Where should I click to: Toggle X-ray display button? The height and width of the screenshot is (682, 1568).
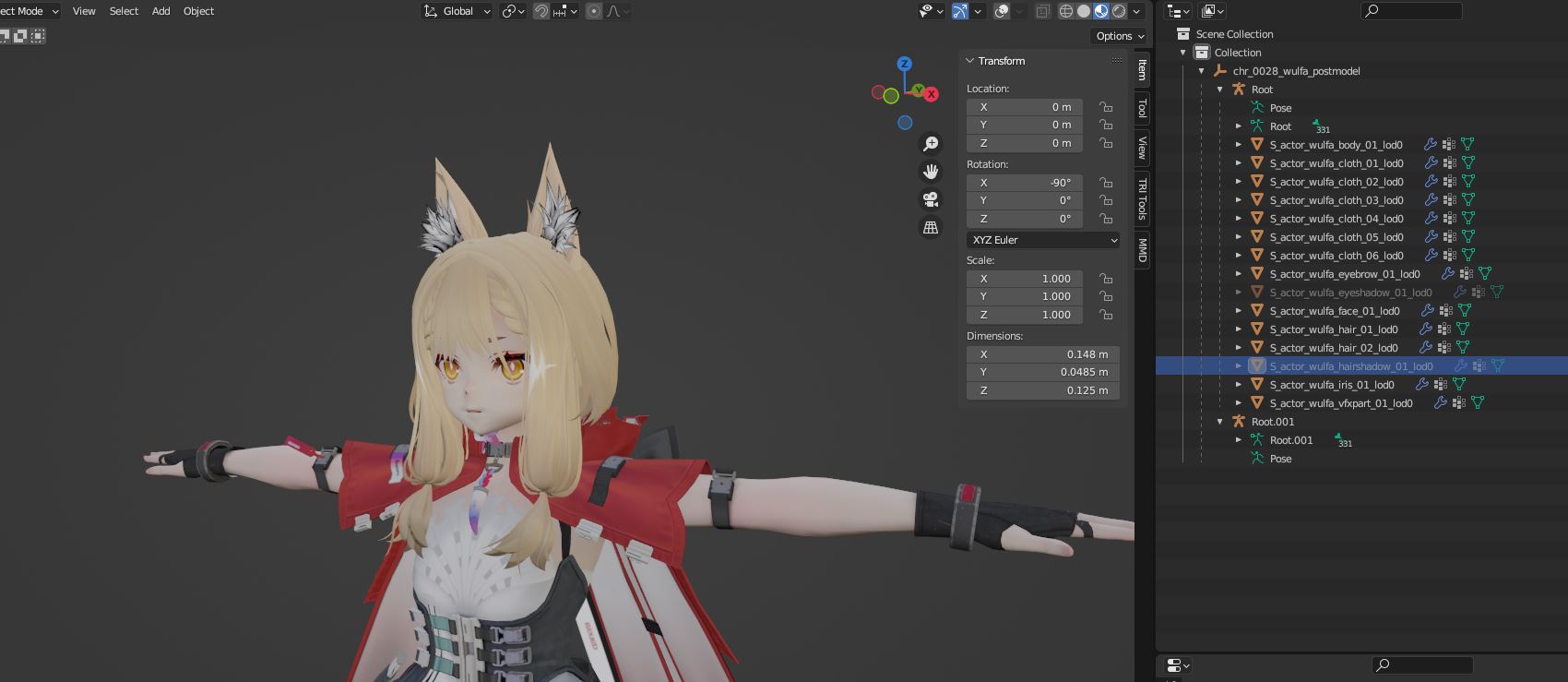pos(1042,11)
